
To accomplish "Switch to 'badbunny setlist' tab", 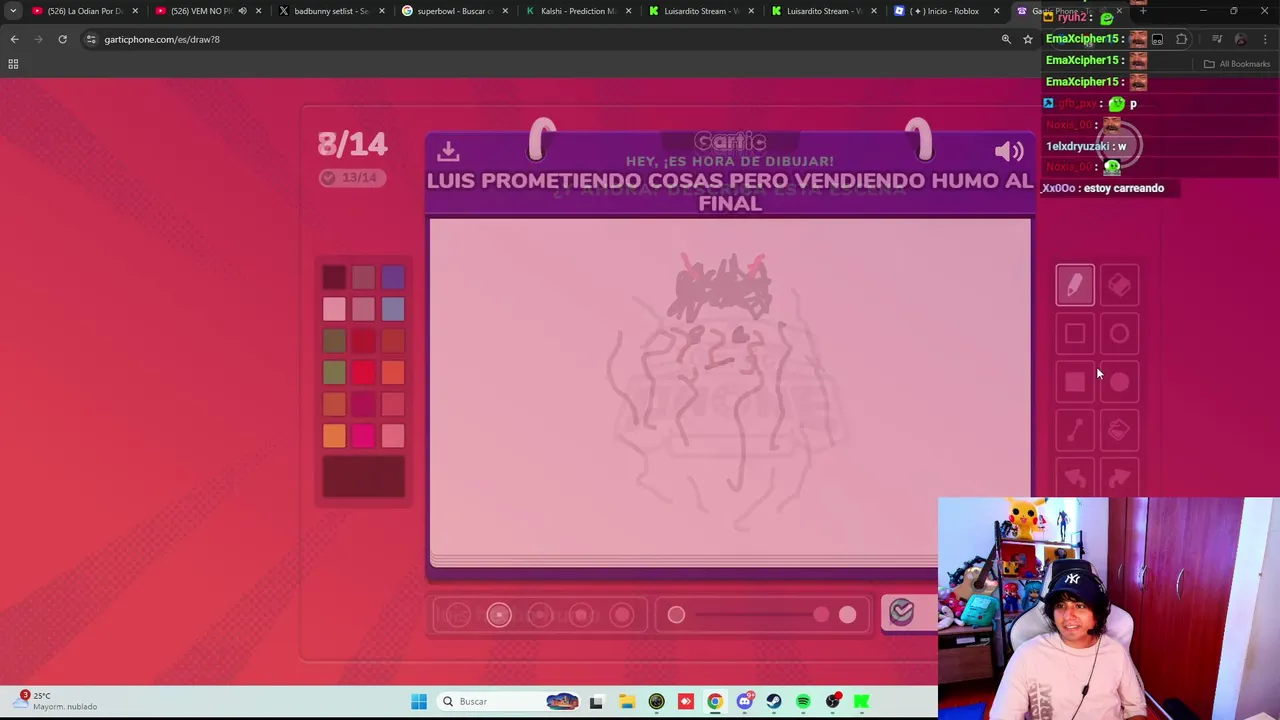I will pos(330,11).
